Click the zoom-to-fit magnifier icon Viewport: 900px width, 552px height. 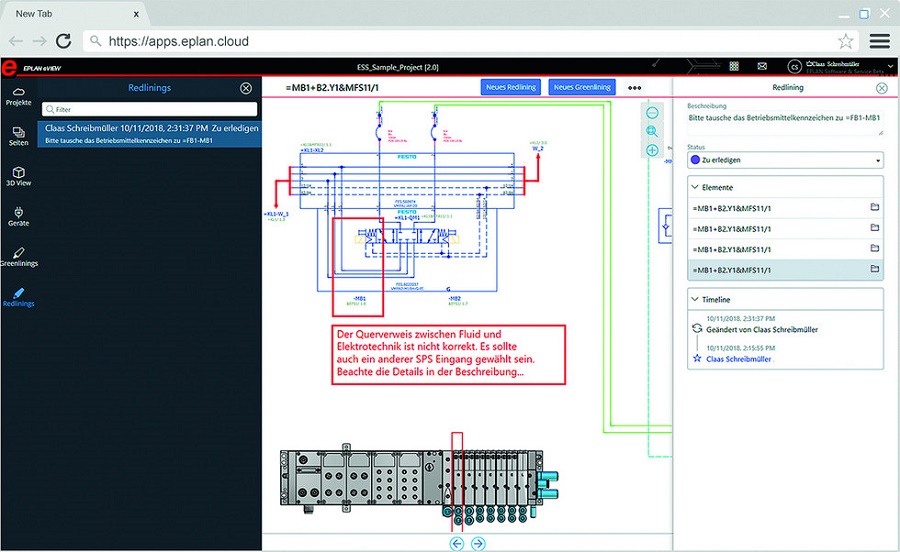click(652, 131)
